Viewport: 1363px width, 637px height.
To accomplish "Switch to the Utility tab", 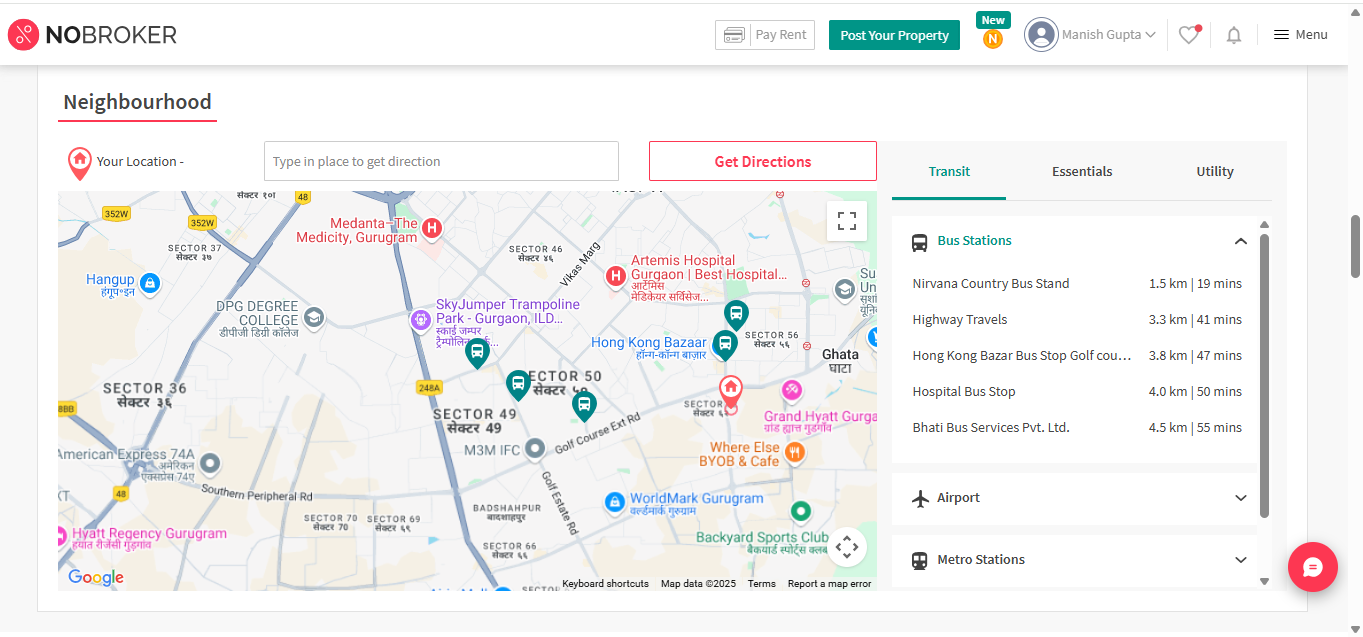I will (x=1215, y=171).
